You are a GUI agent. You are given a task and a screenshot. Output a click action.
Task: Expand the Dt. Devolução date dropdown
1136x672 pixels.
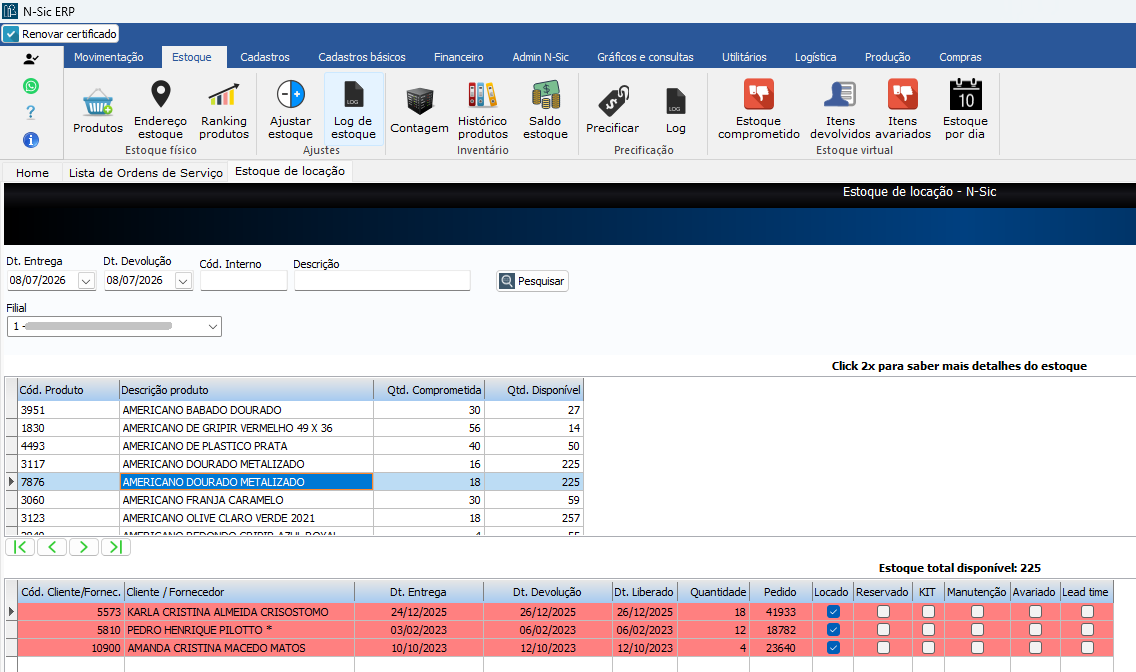tap(183, 281)
